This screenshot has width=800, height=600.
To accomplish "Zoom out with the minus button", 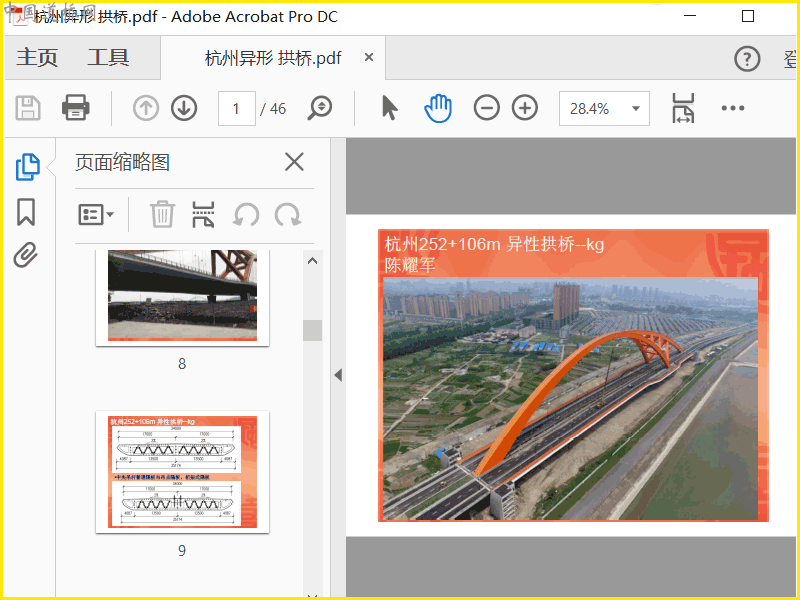I will point(487,108).
